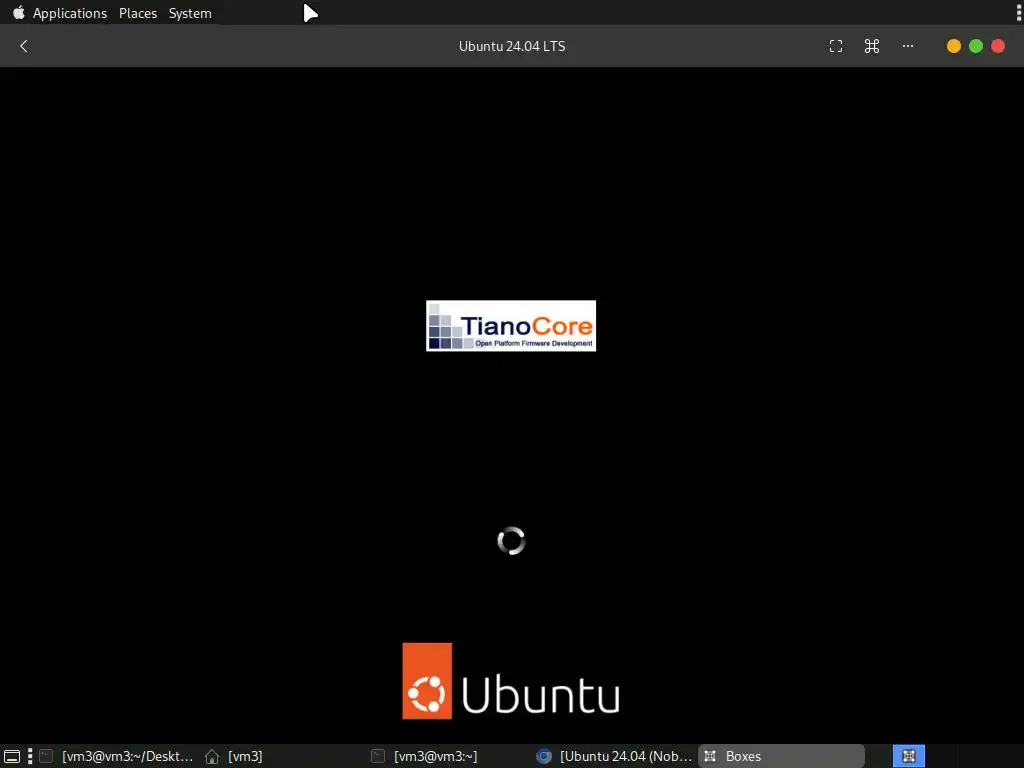The height and width of the screenshot is (768, 1024).
Task: Select the Boxes taskbar entry
Action: [781, 756]
